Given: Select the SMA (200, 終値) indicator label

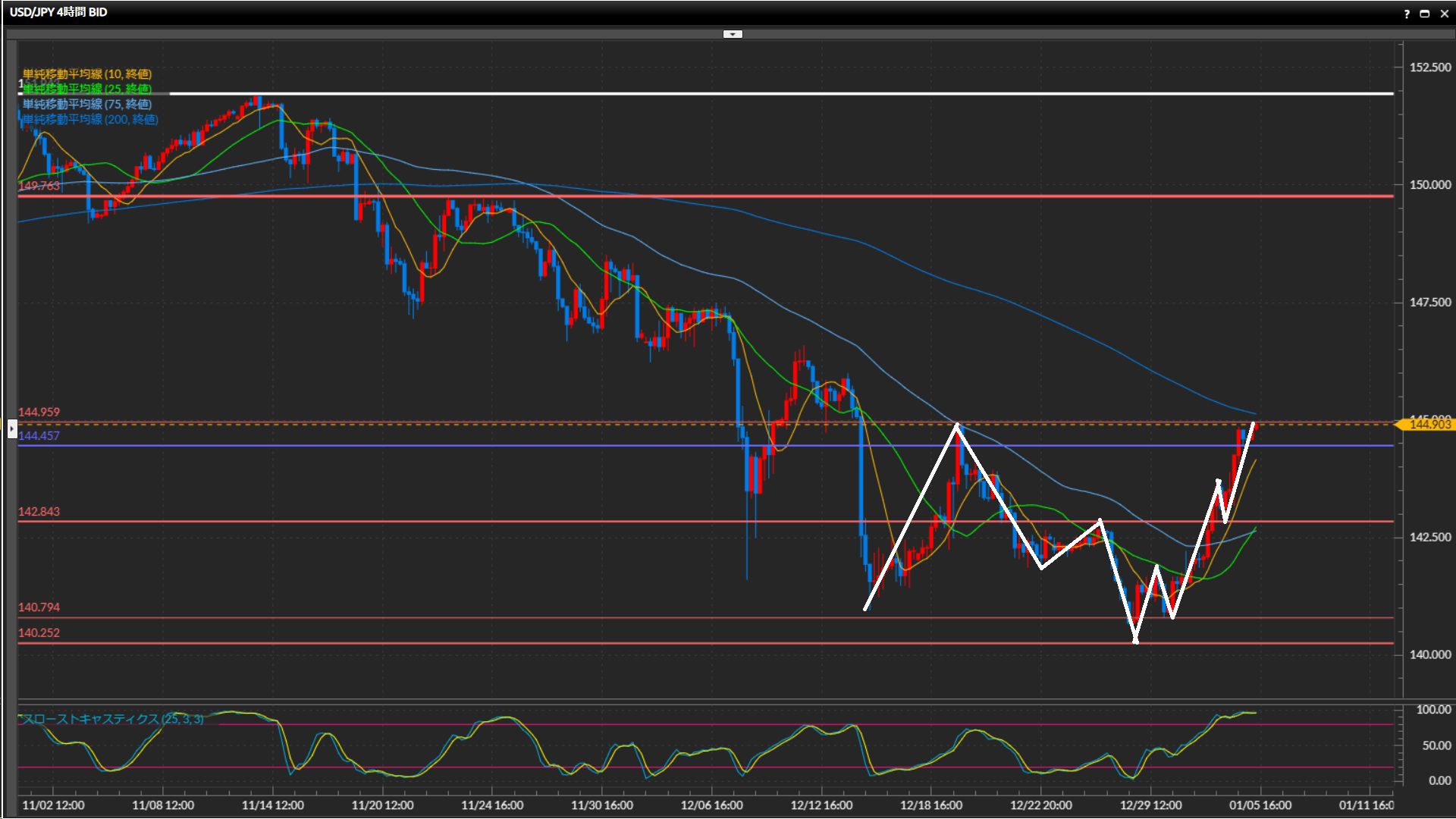Looking at the screenshot, I should (x=90, y=119).
